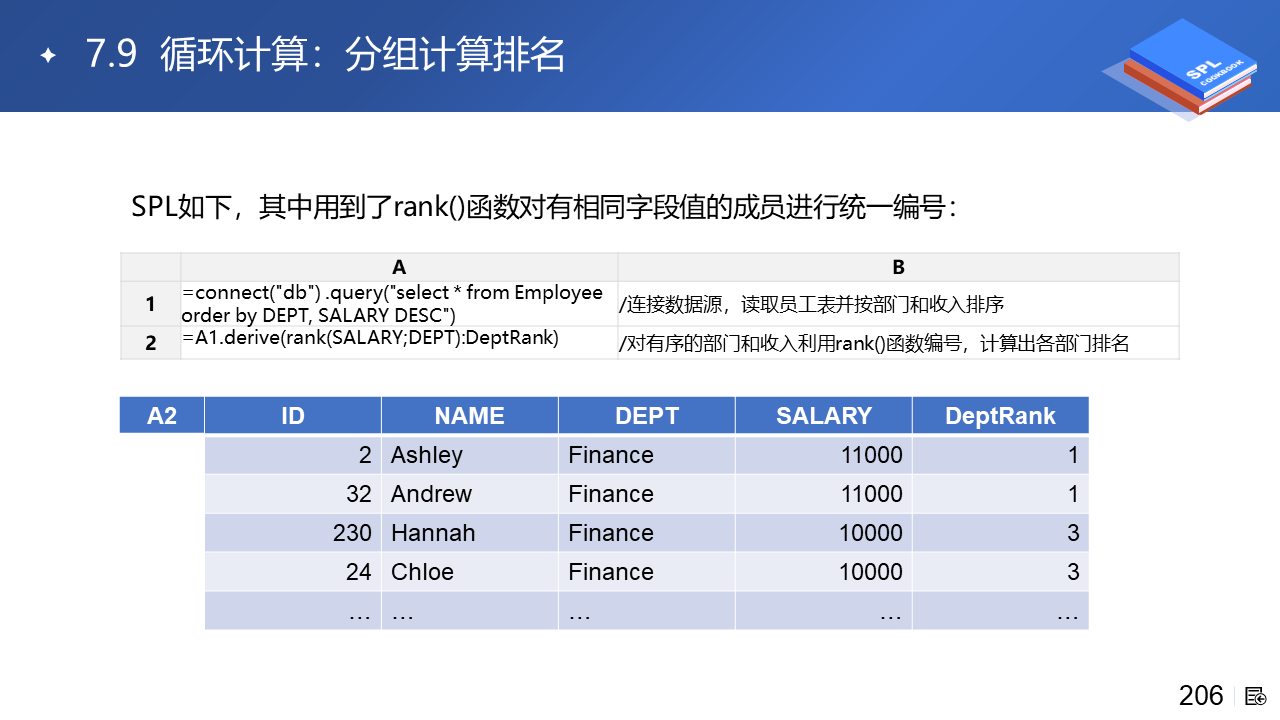Viewport: 1280px width, 720px height.
Task: Select the connect("db") query code cell
Action: (x=399, y=304)
